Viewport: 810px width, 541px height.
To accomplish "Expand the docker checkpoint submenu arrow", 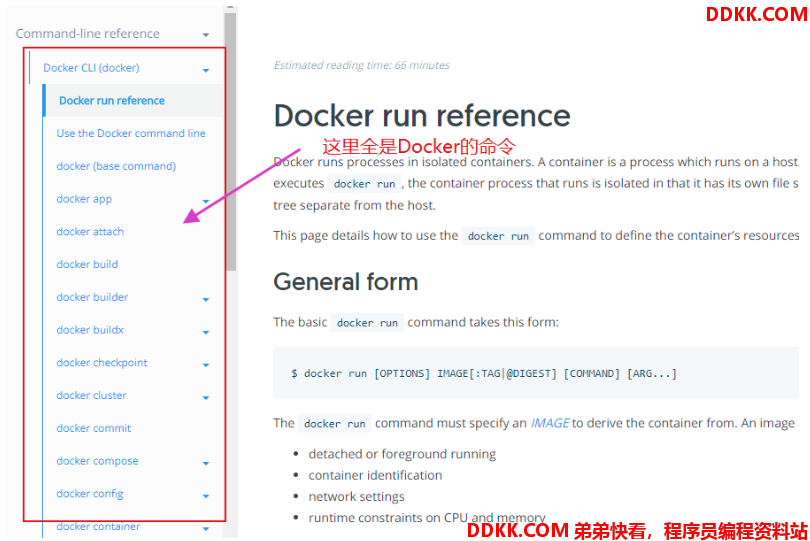I will point(206,365).
